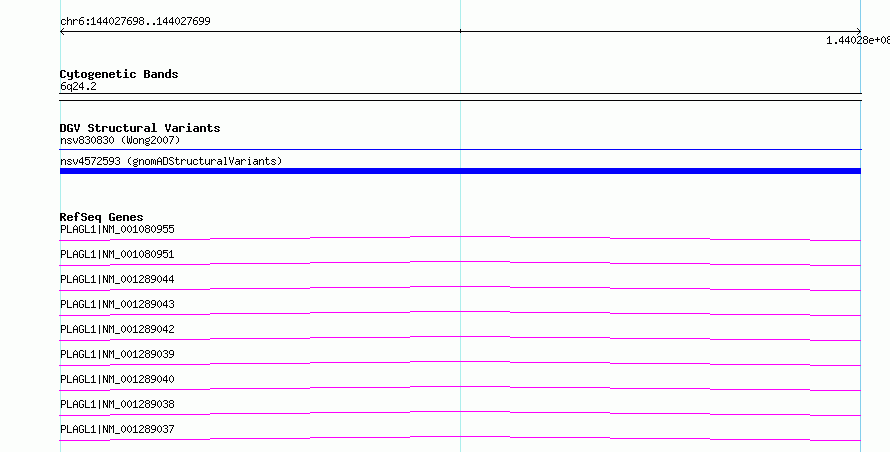Open transcript PLAGL1|NM_001289043

117,304
